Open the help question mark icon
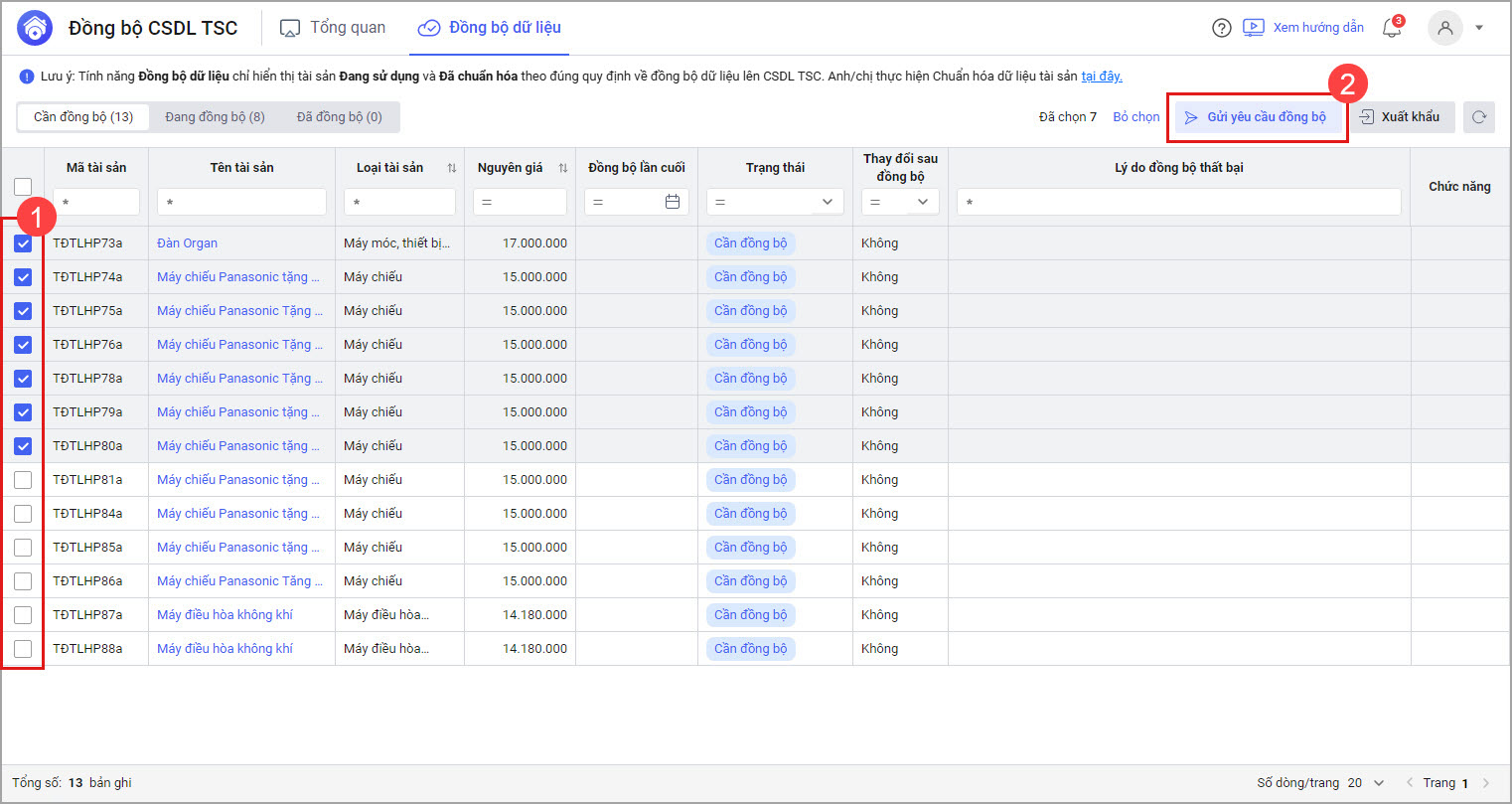1512x804 pixels. tap(1222, 28)
